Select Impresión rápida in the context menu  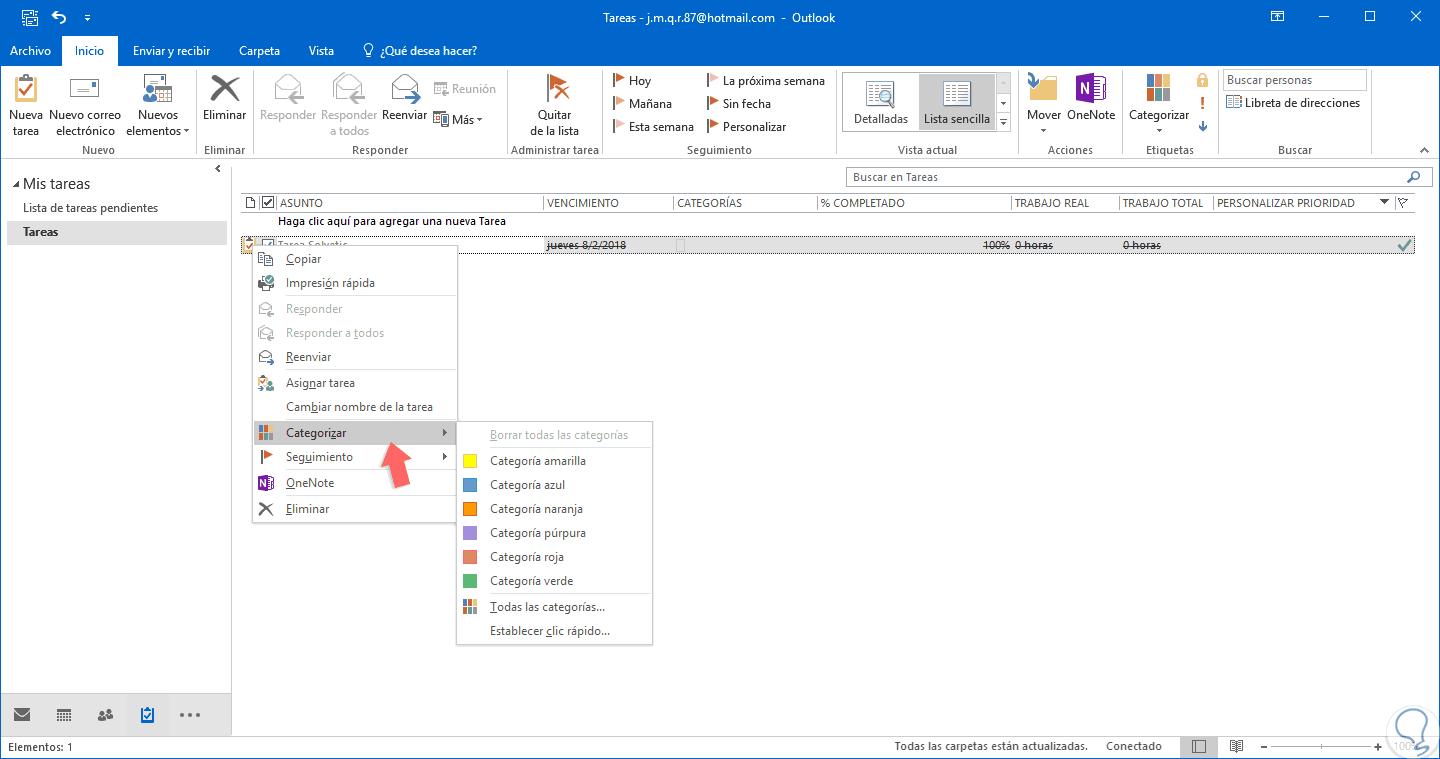[x=355, y=283]
